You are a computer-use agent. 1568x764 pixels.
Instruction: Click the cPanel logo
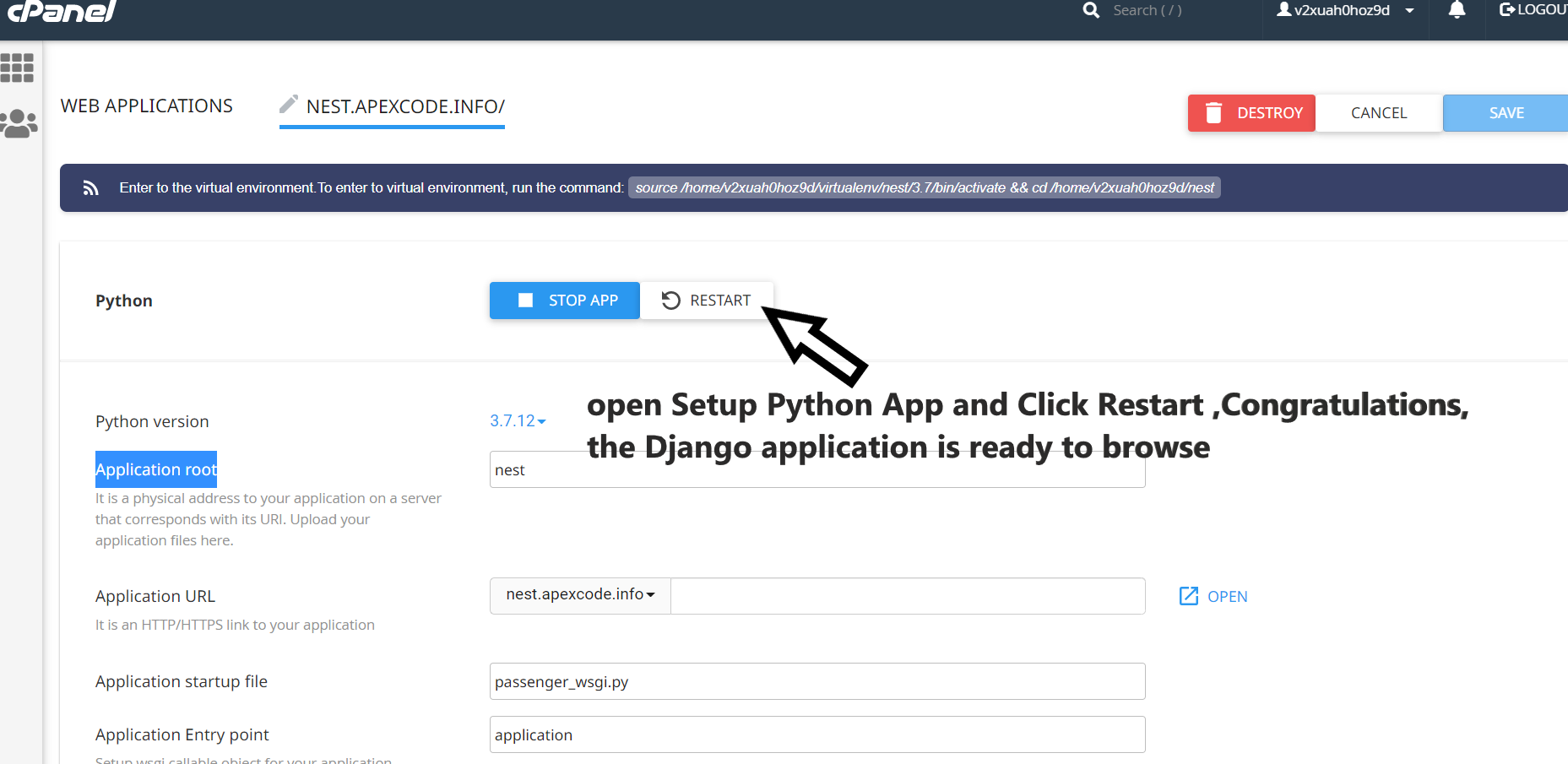pos(59,13)
